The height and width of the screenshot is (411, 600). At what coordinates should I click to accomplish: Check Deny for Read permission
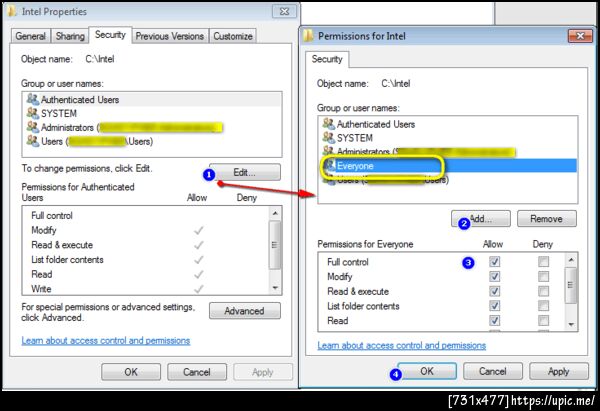pos(543,320)
